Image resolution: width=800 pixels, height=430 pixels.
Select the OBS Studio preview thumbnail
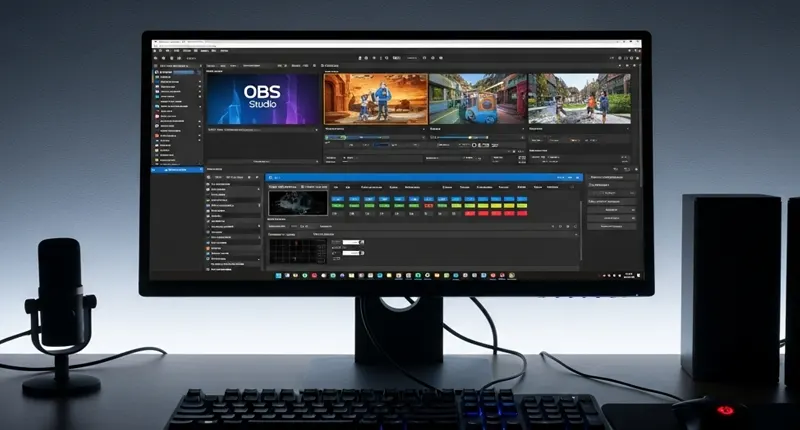pos(263,99)
